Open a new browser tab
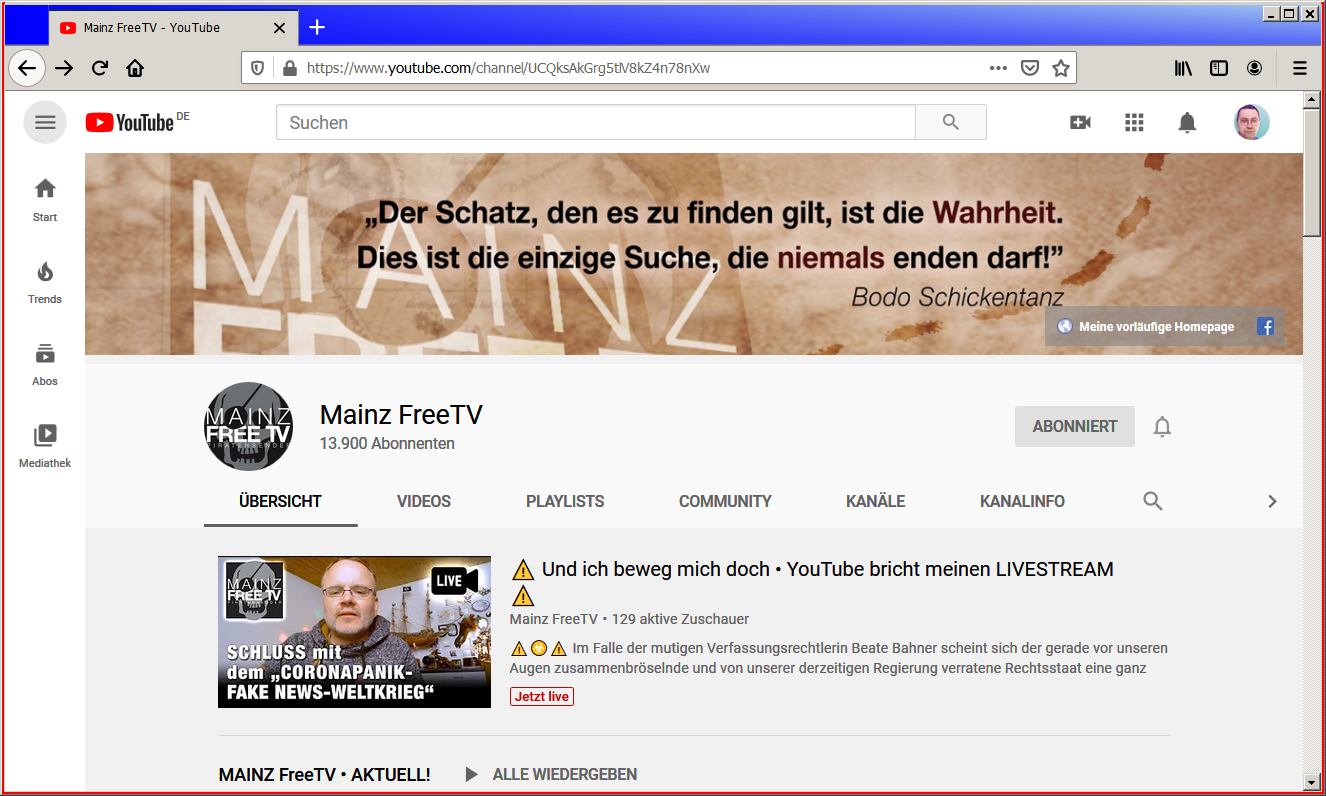Screen dimensions: 1326x796 click(317, 27)
